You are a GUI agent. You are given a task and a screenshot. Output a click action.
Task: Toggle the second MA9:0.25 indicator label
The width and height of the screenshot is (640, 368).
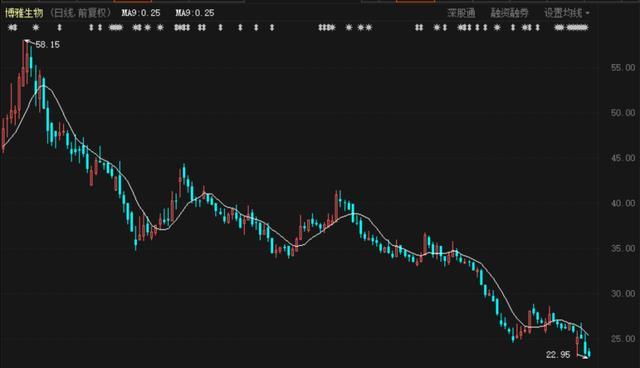[195, 13]
